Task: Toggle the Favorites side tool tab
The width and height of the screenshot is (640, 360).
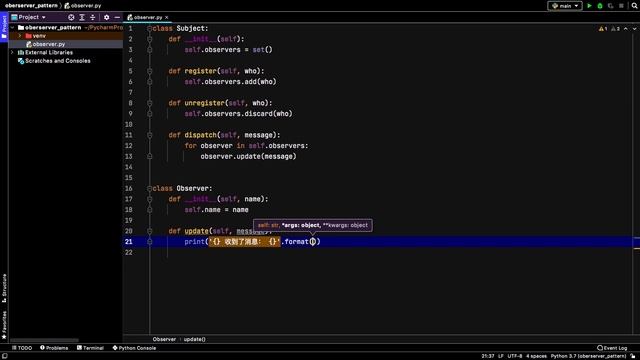Action: point(4,325)
